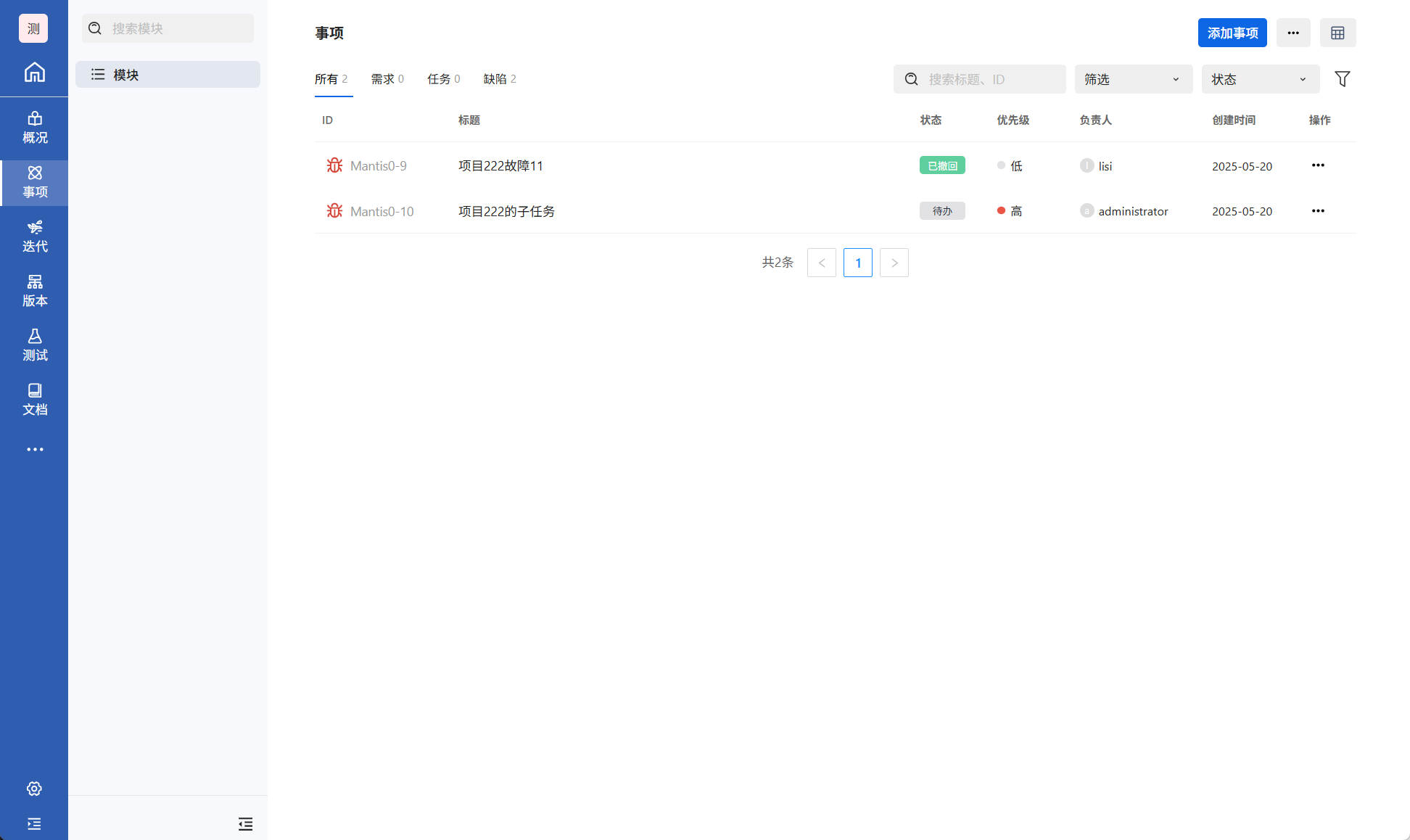Switch to table view layout icon
Image resolution: width=1410 pixels, height=840 pixels.
[1337, 33]
